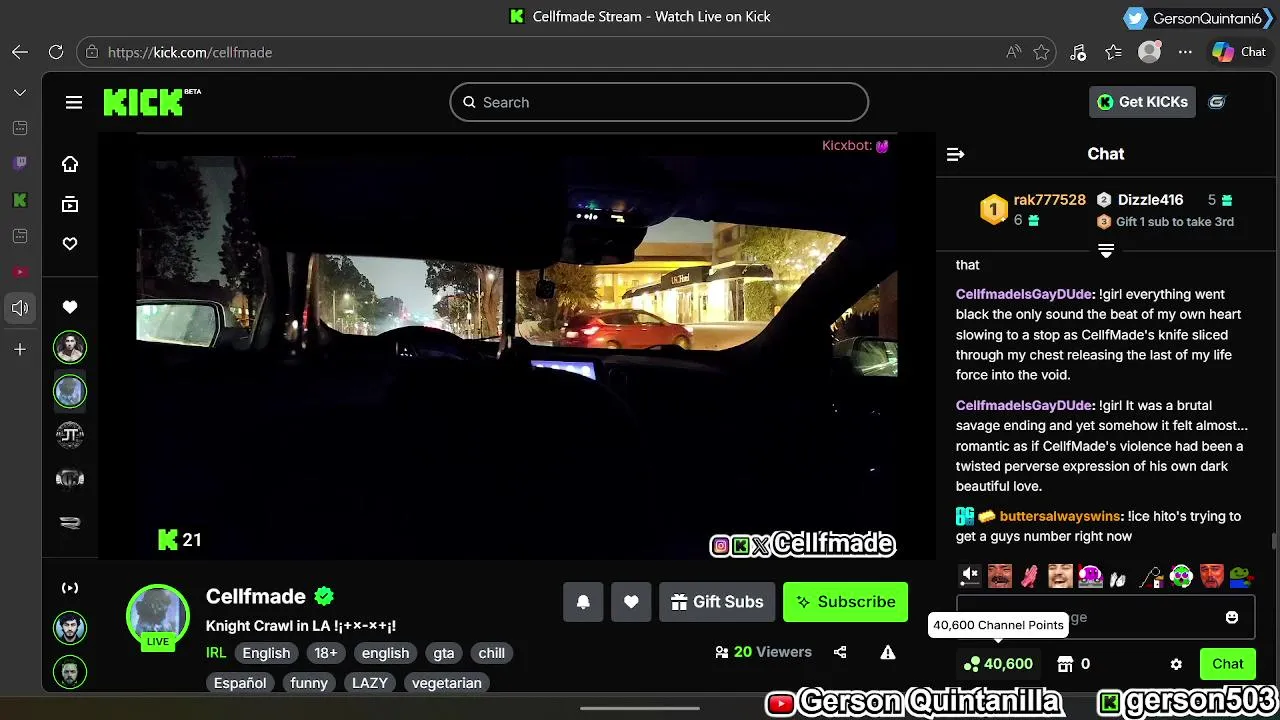Click the green Subscribe button
The image size is (1280, 720).
click(x=845, y=602)
